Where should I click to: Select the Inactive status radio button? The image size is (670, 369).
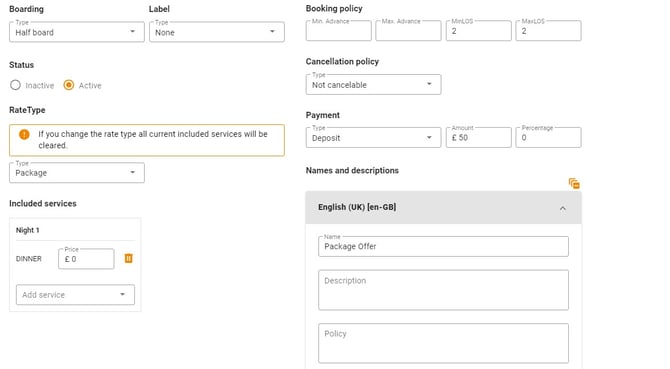(x=15, y=85)
